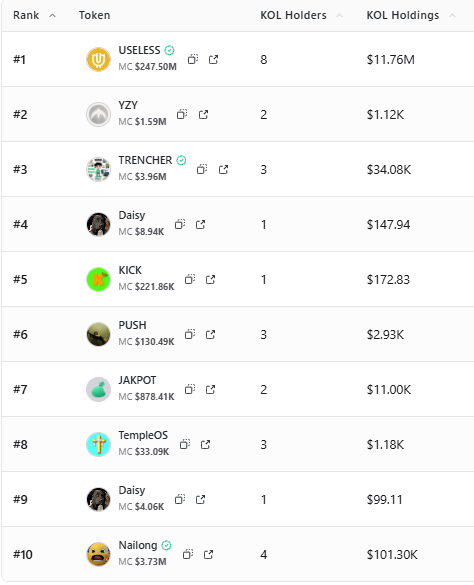Screen dimensions: 474x585
Task: Open PUSH token external link
Action: [211, 334]
